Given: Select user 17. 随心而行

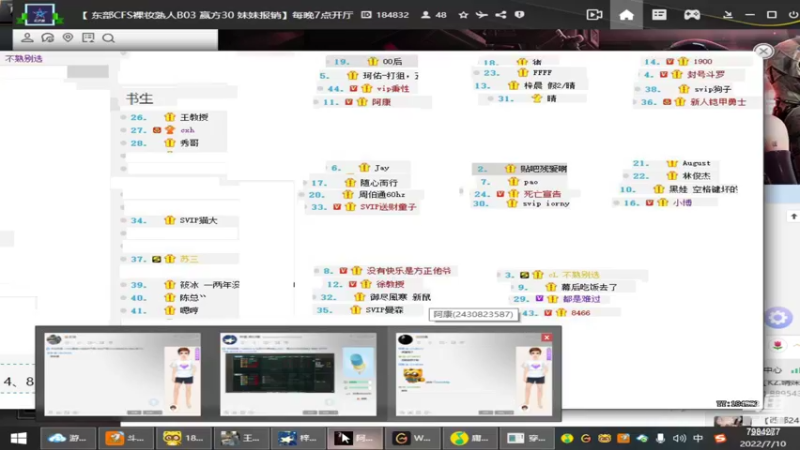Looking at the screenshot, I should 355,183.
